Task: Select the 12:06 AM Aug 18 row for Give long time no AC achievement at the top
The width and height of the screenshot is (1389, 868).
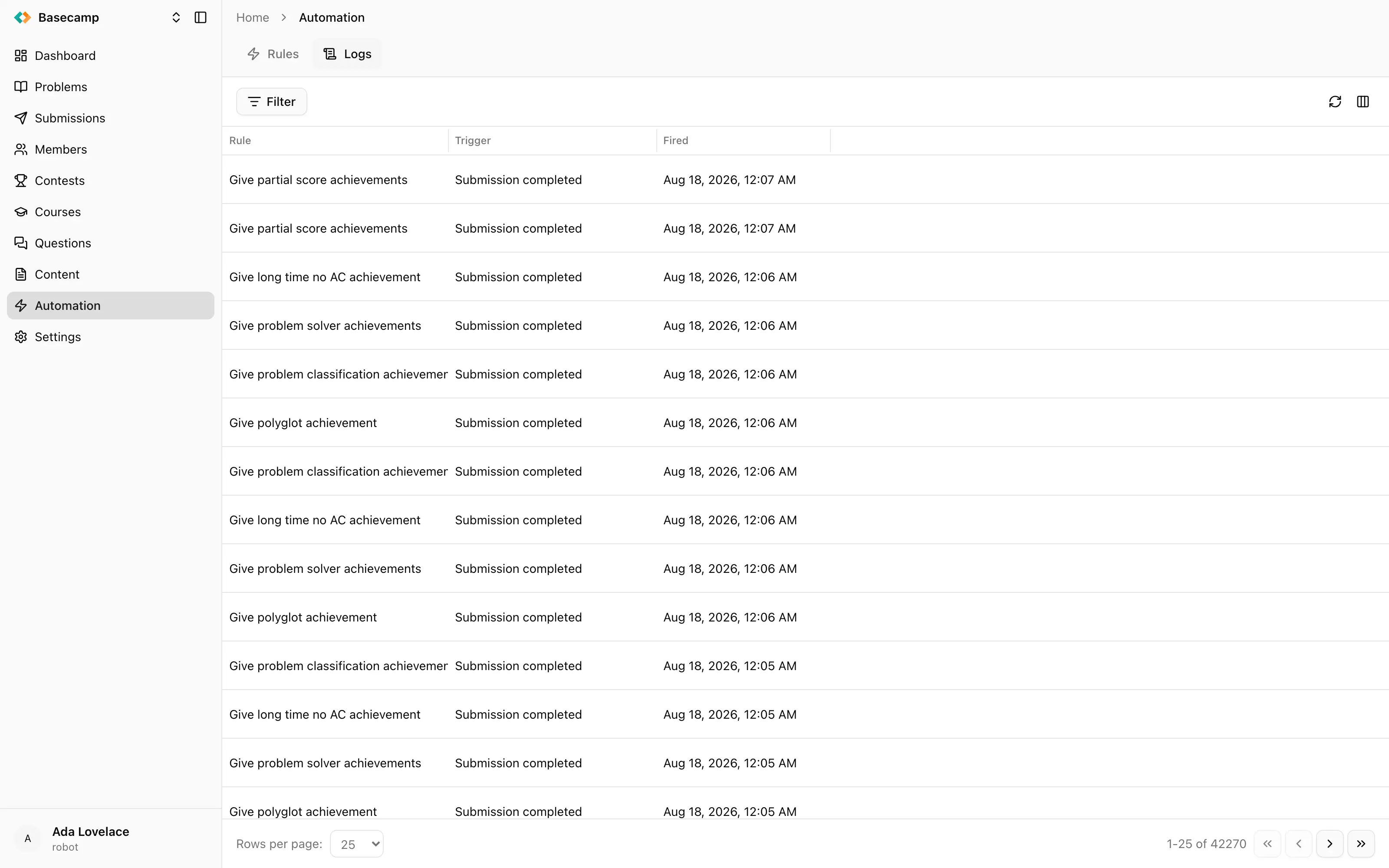Action: 805,277
